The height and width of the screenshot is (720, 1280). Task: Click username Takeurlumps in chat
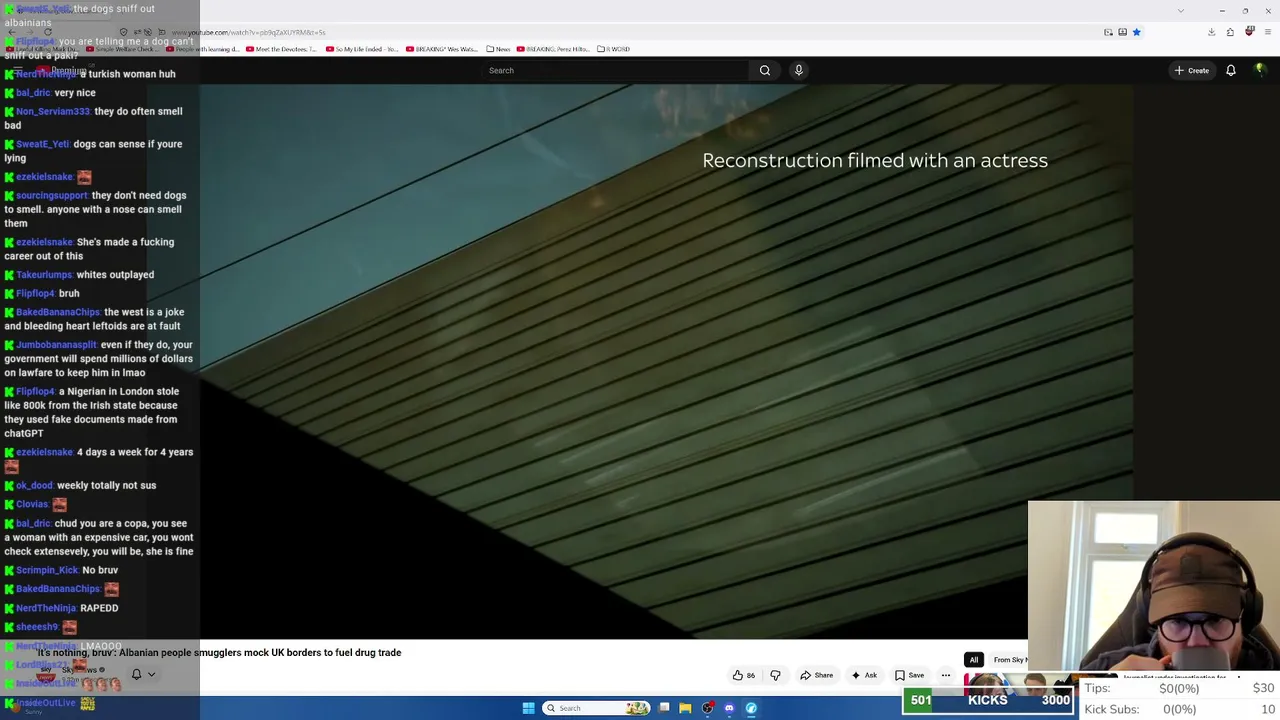click(44, 275)
